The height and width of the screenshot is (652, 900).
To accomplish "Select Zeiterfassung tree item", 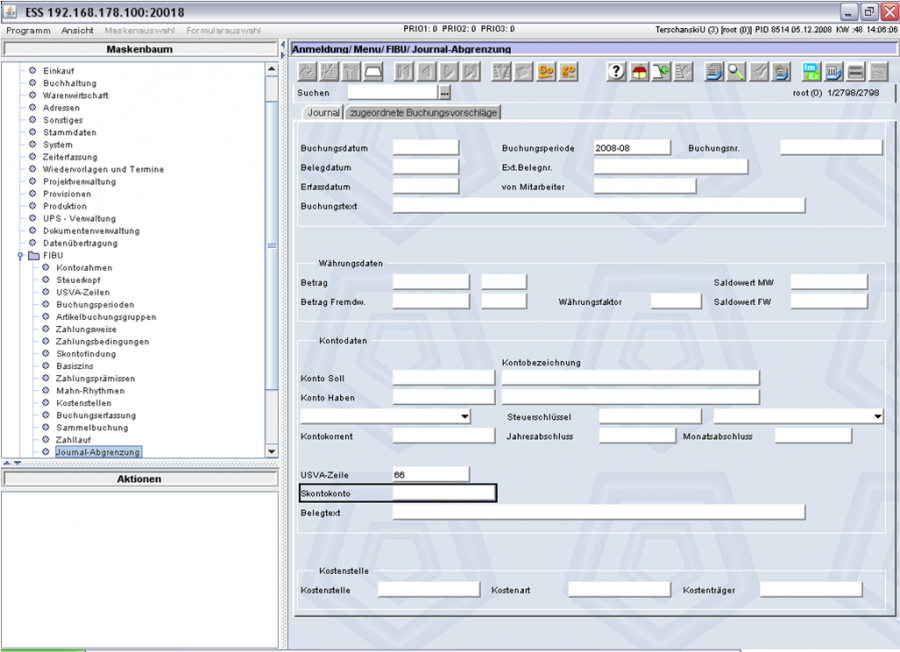I will [70, 157].
